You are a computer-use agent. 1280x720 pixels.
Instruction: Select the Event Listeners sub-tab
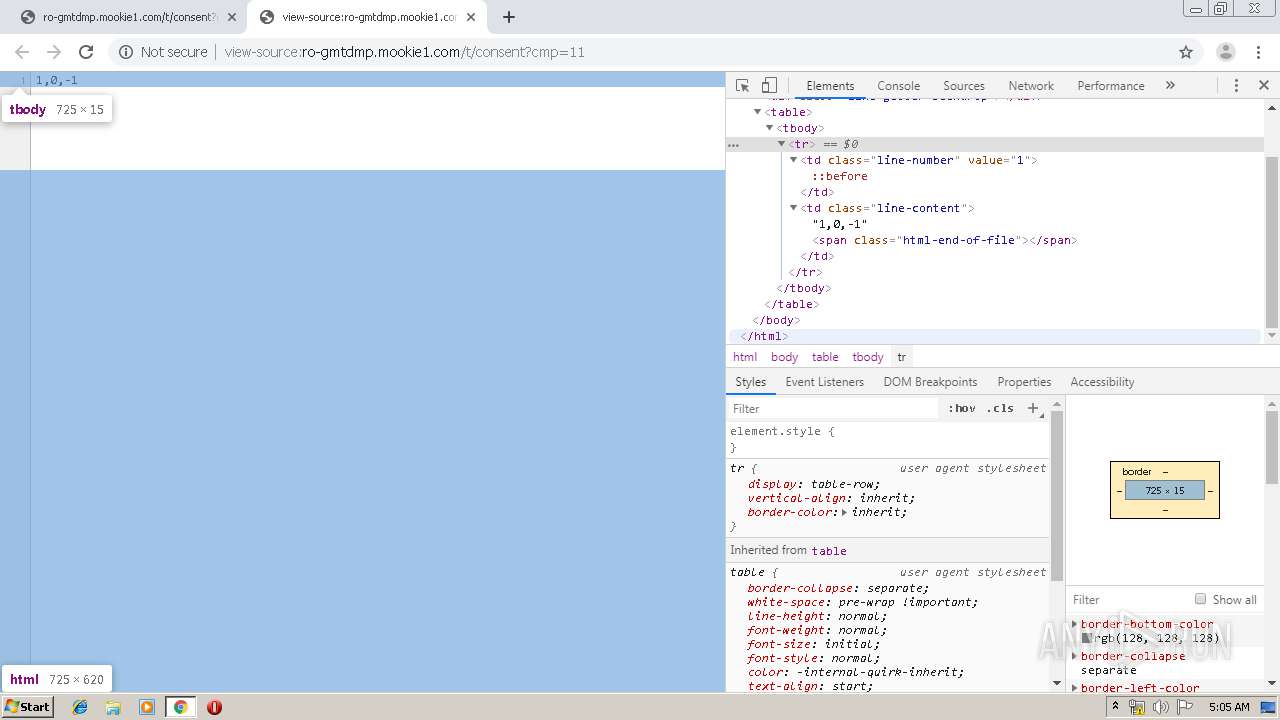824,382
